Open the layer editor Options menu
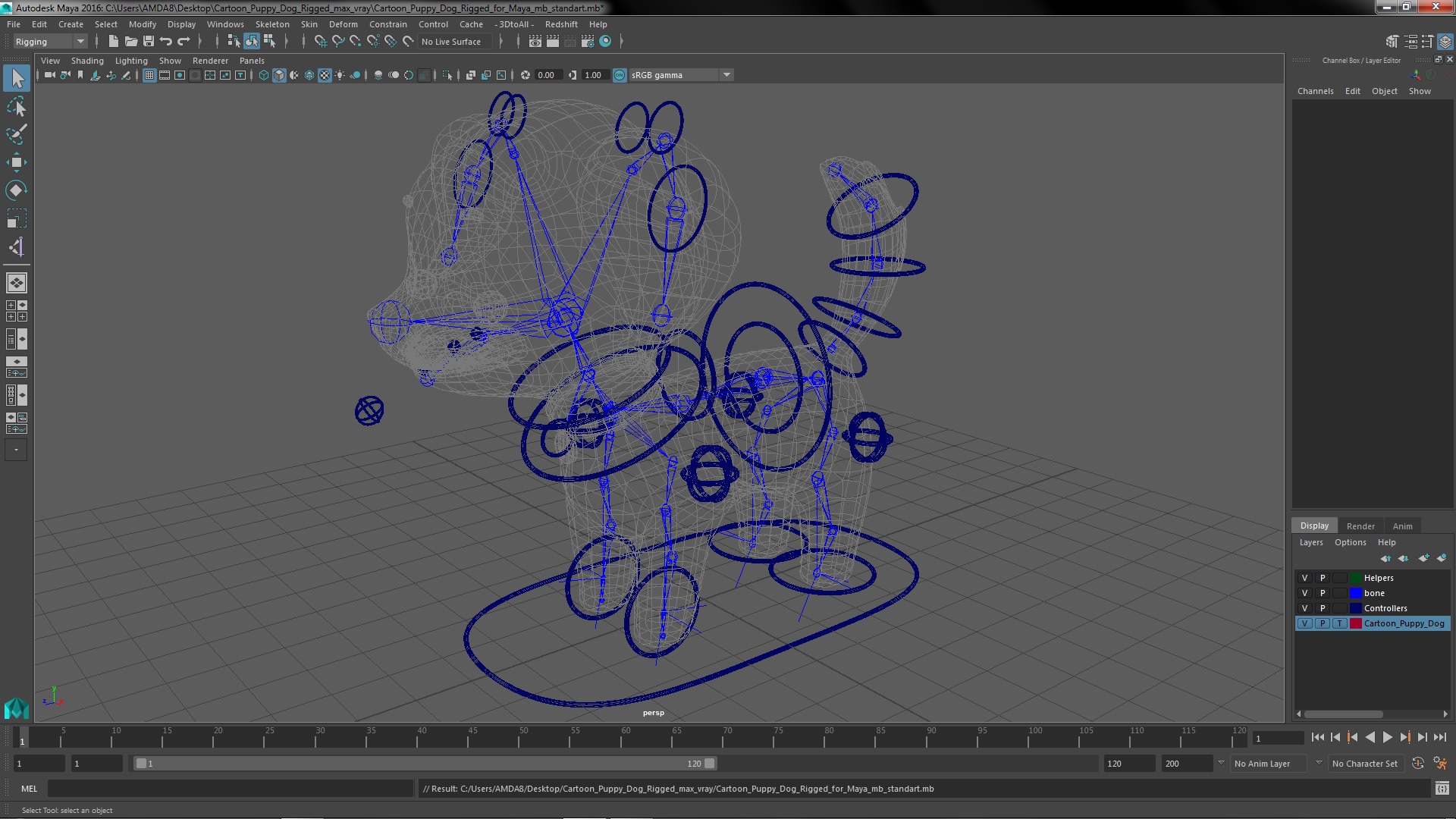The width and height of the screenshot is (1456, 819). click(1350, 542)
